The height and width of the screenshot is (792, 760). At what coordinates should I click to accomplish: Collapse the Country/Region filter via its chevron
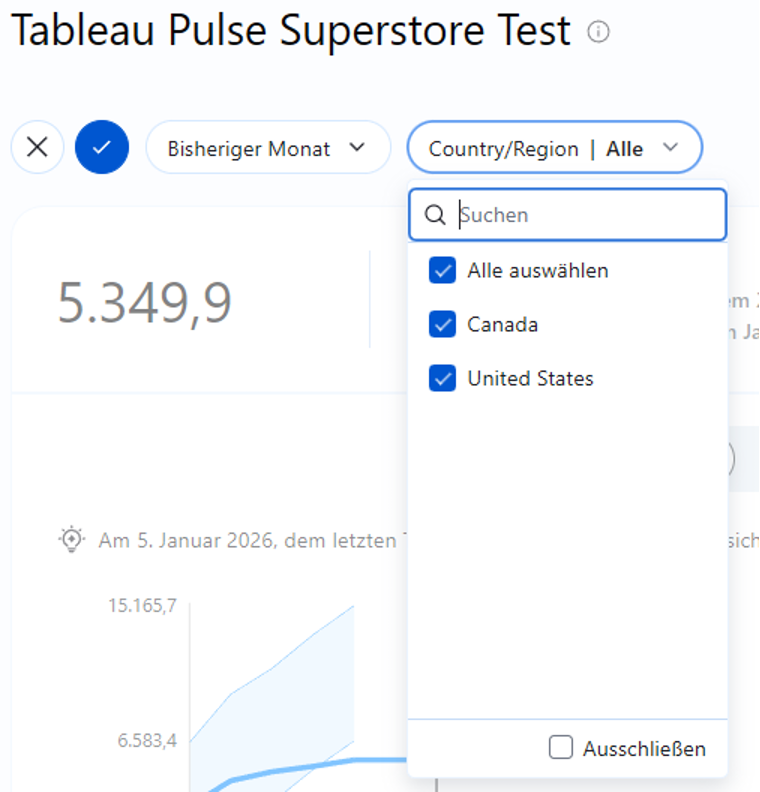tap(671, 148)
